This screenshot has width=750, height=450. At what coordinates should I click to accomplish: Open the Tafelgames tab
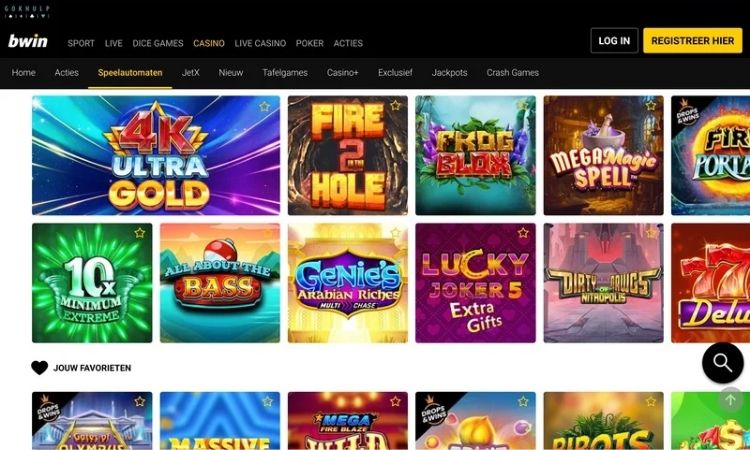[285, 73]
